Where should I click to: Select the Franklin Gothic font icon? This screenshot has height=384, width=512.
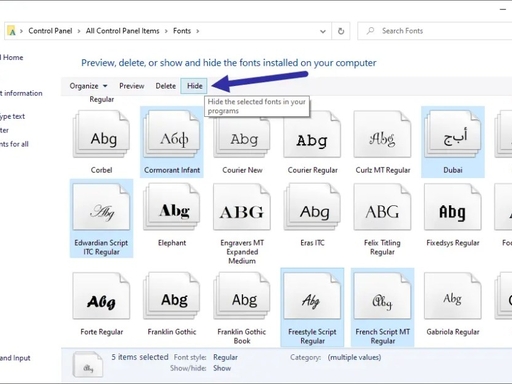click(x=172, y=296)
